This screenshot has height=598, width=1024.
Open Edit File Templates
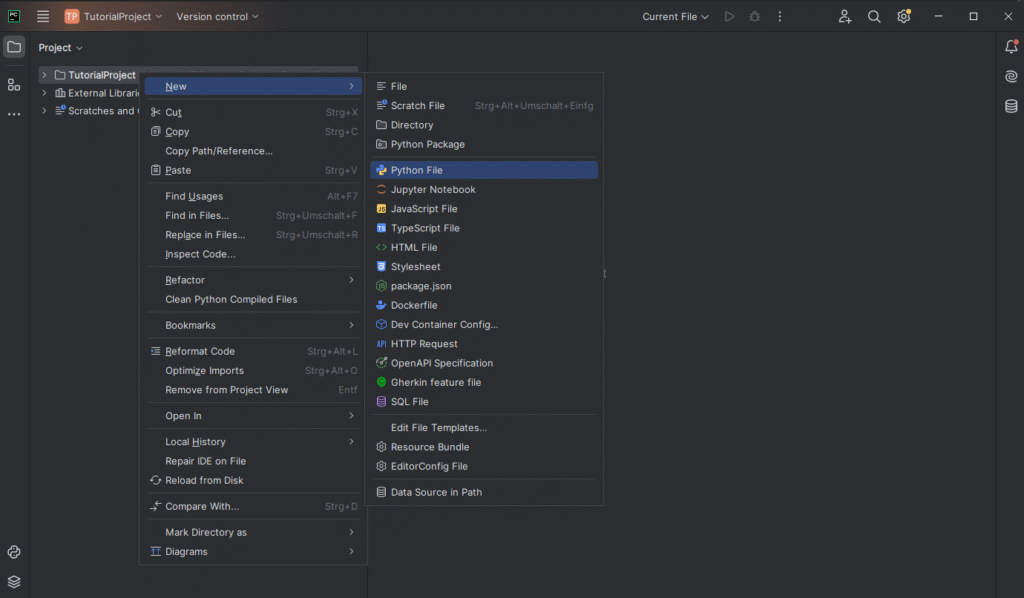tap(484, 428)
